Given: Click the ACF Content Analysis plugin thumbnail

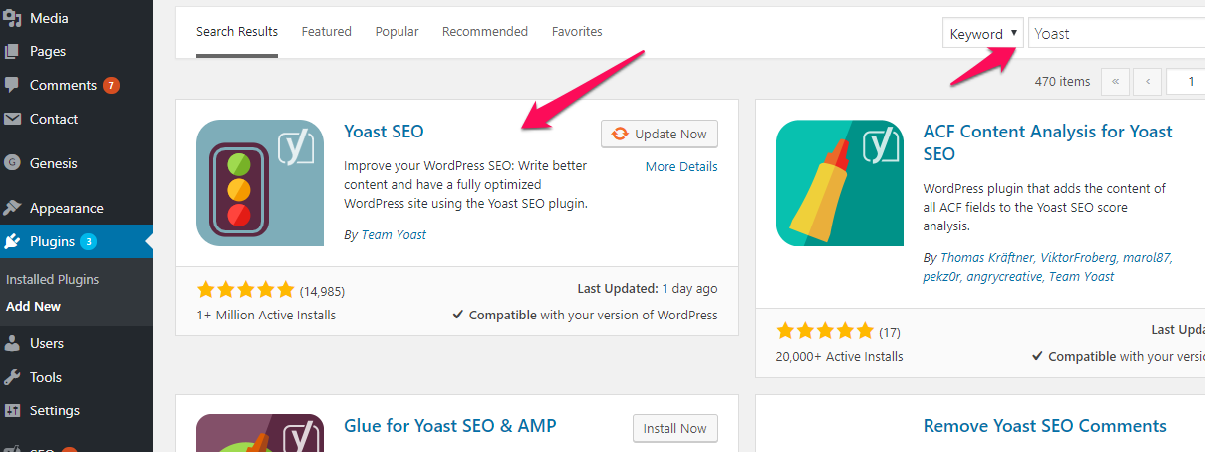Looking at the screenshot, I should [x=840, y=183].
